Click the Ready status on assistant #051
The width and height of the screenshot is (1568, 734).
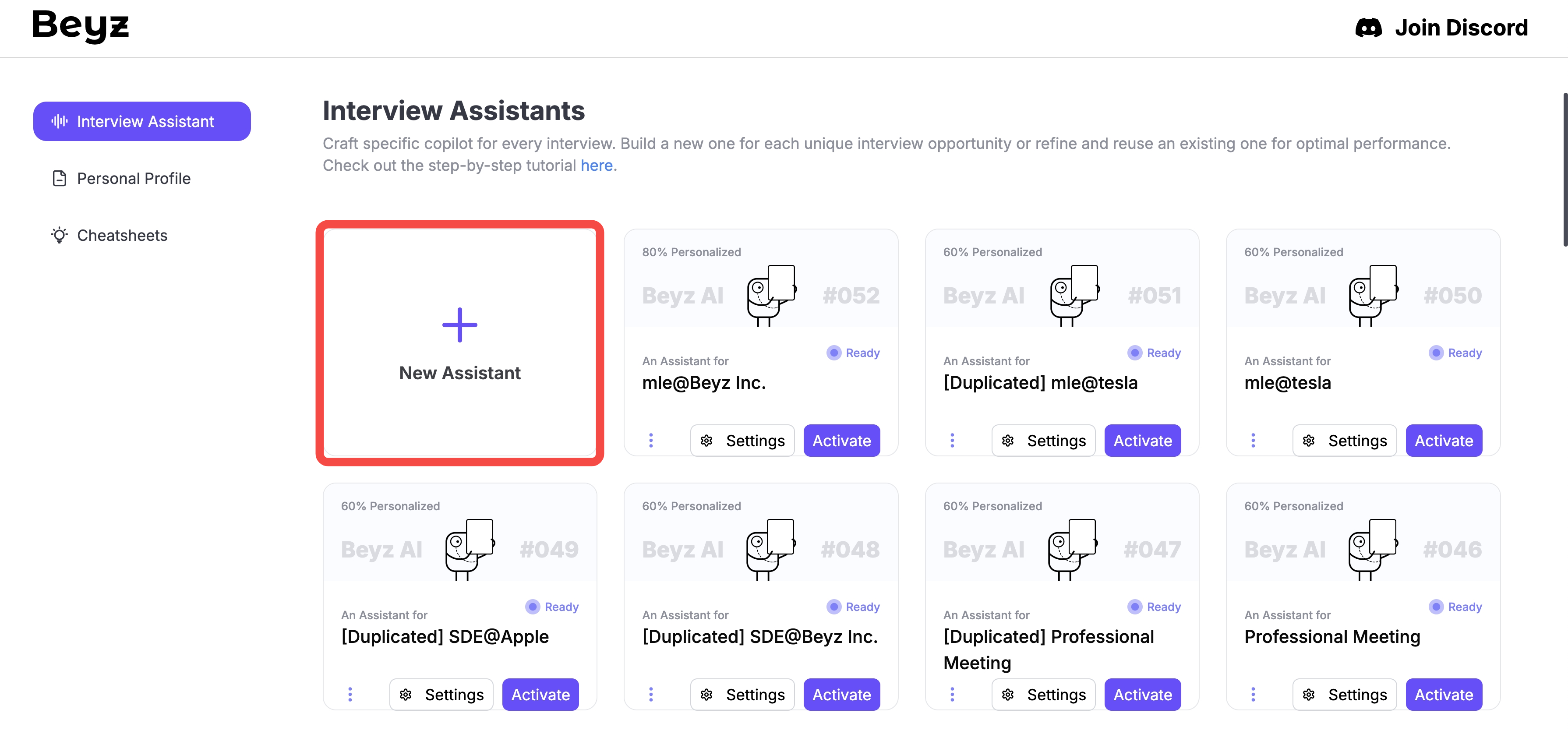(1154, 353)
